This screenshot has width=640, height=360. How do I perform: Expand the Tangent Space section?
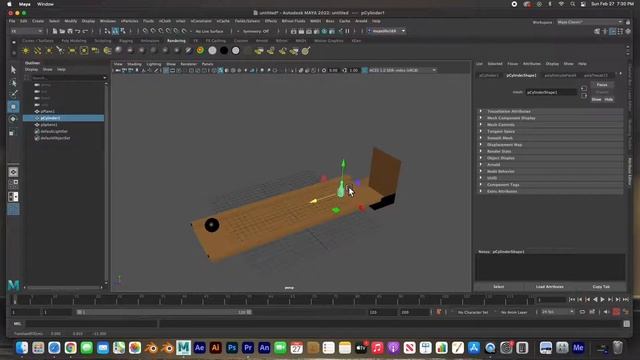coord(550,131)
